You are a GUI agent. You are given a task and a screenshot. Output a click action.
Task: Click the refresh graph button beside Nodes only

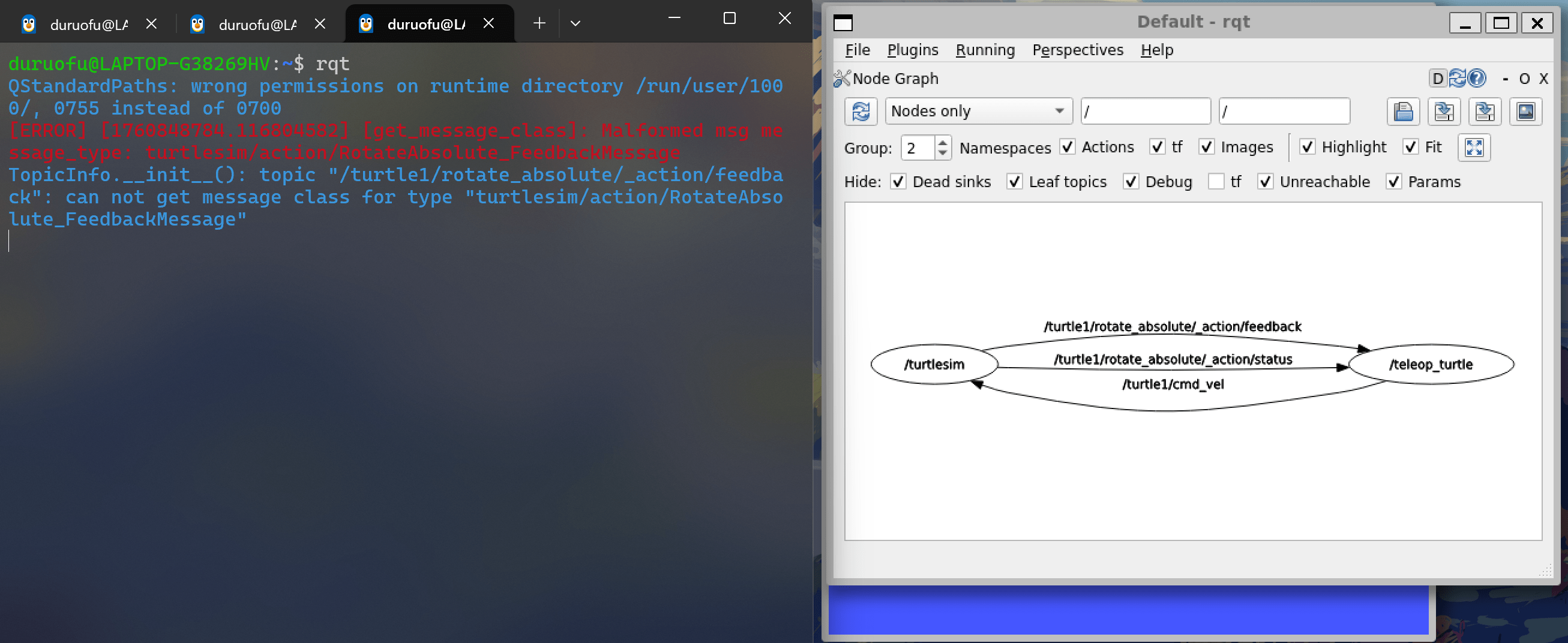[x=860, y=112]
